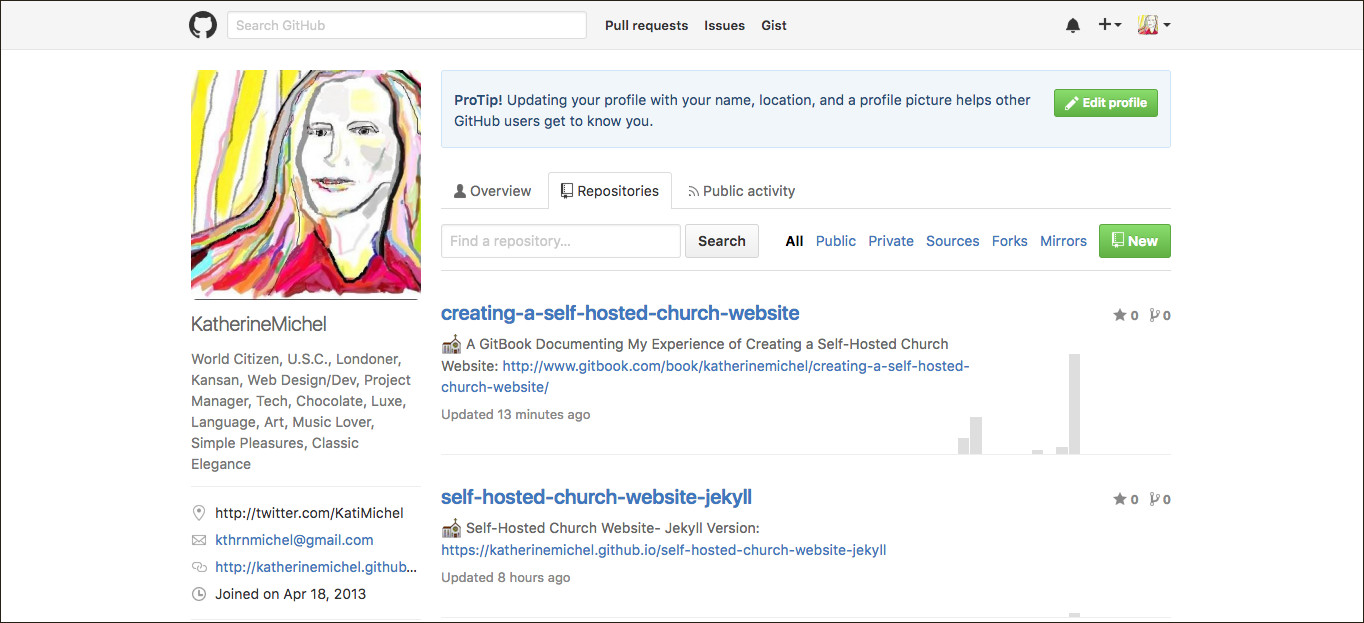The height and width of the screenshot is (623, 1364).
Task: Switch to the Overview tab
Action: (492, 191)
